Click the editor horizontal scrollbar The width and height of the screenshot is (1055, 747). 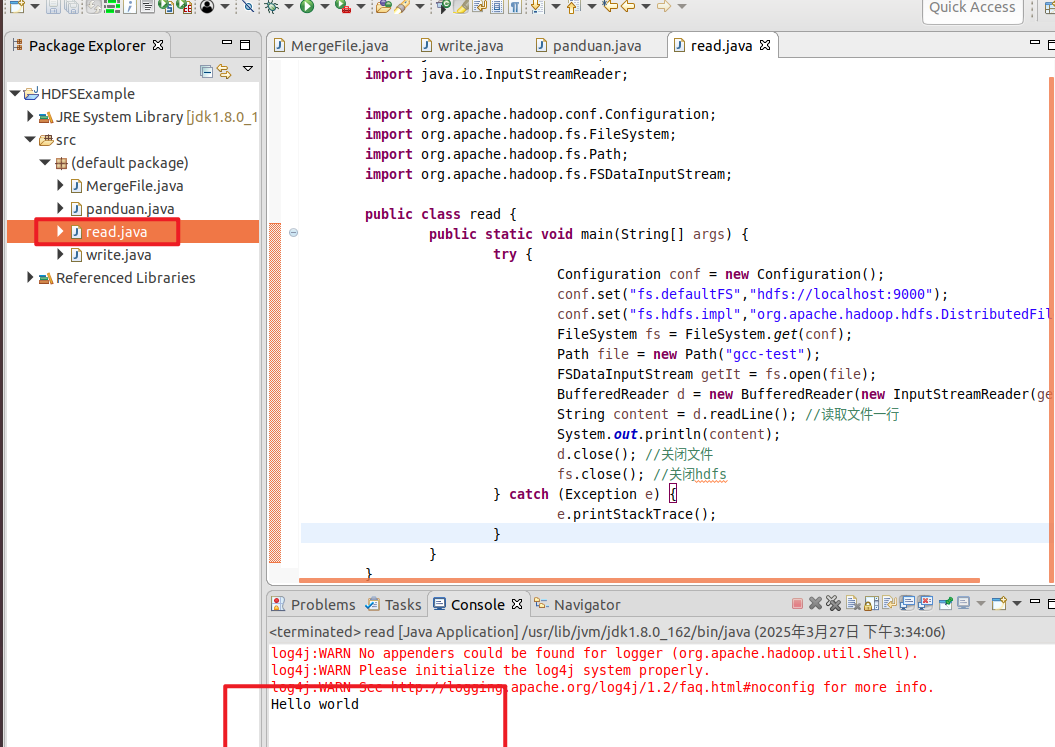(640, 579)
